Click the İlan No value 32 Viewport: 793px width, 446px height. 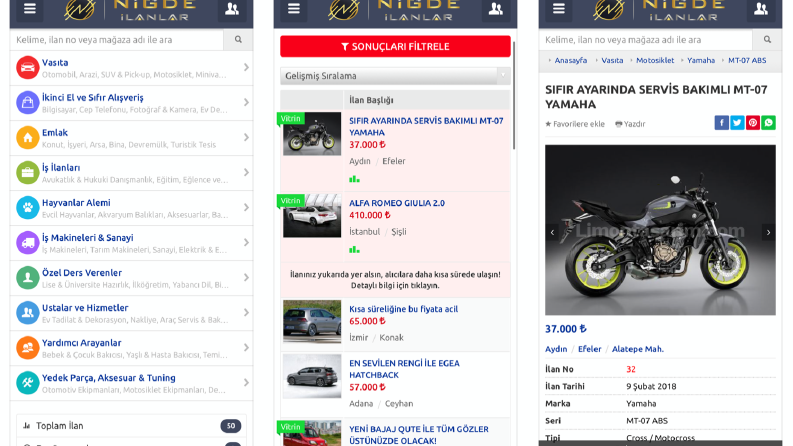pyautogui.click(x=631, y=369)
